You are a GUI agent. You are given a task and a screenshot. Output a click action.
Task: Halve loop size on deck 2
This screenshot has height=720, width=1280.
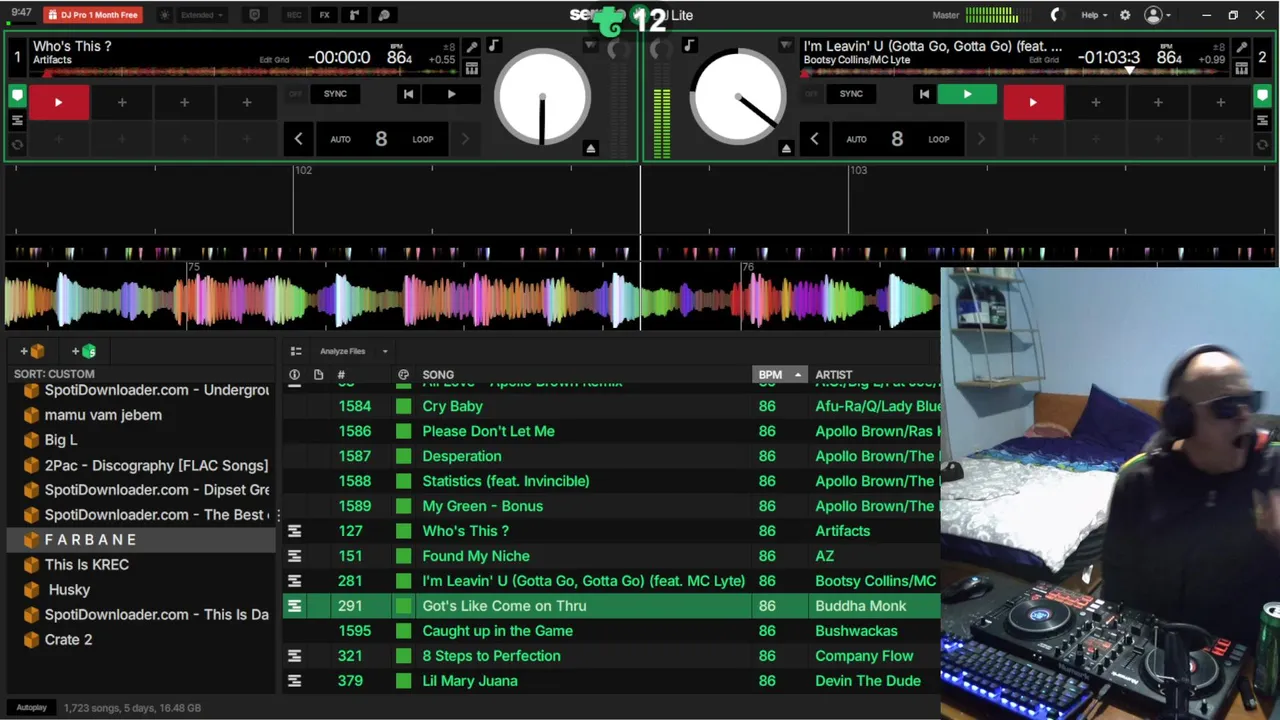(814, 139)
